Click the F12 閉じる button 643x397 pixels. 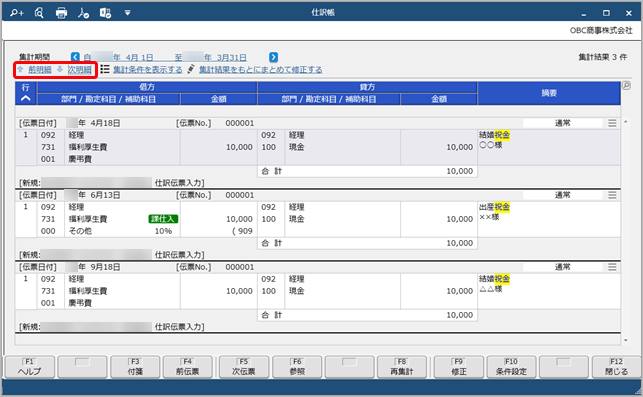tap(616, 367)
